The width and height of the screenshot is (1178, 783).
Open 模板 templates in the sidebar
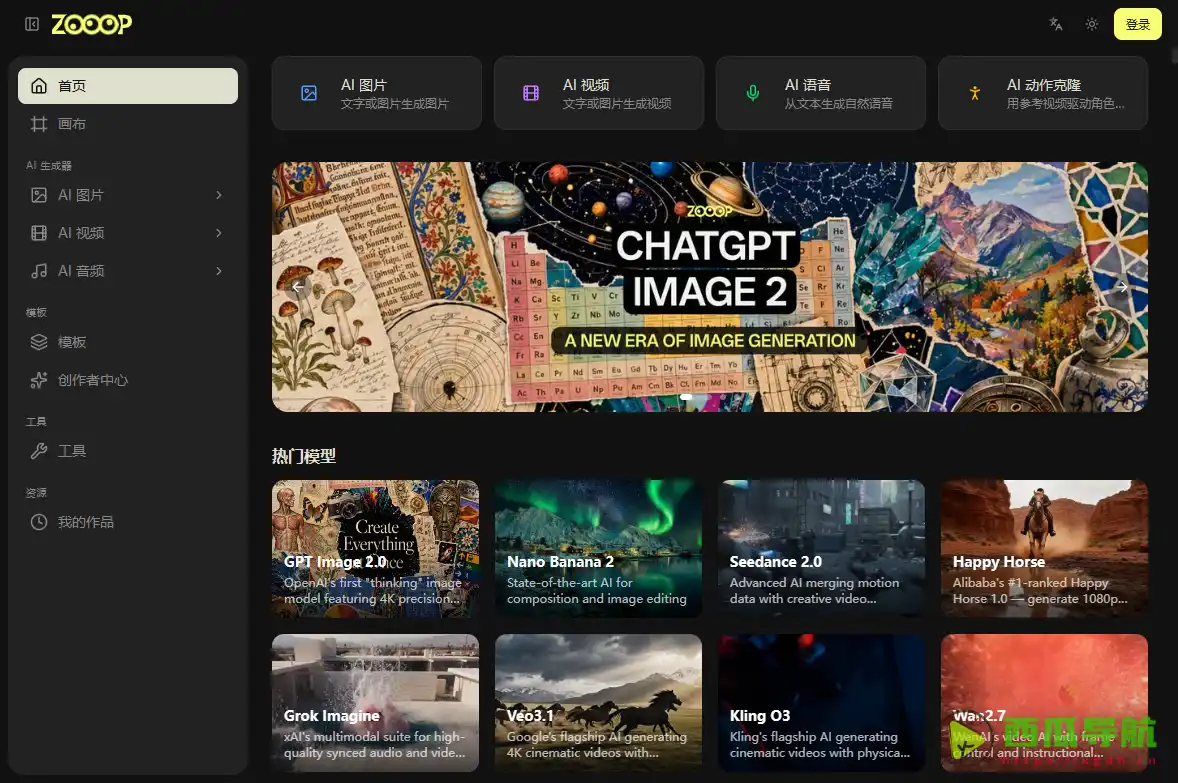(128, 342)
